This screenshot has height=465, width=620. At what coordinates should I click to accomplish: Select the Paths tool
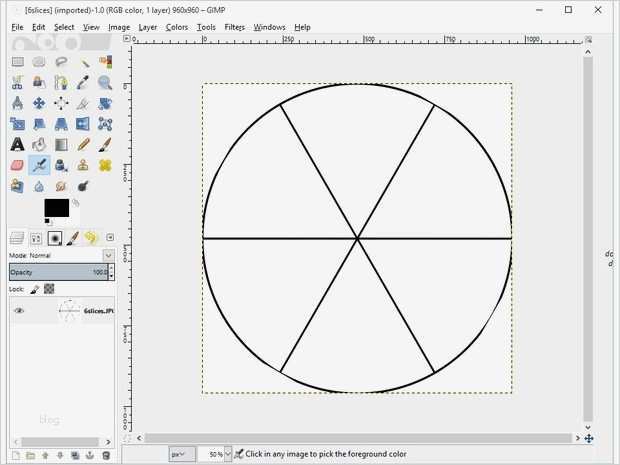coord(61,83)
